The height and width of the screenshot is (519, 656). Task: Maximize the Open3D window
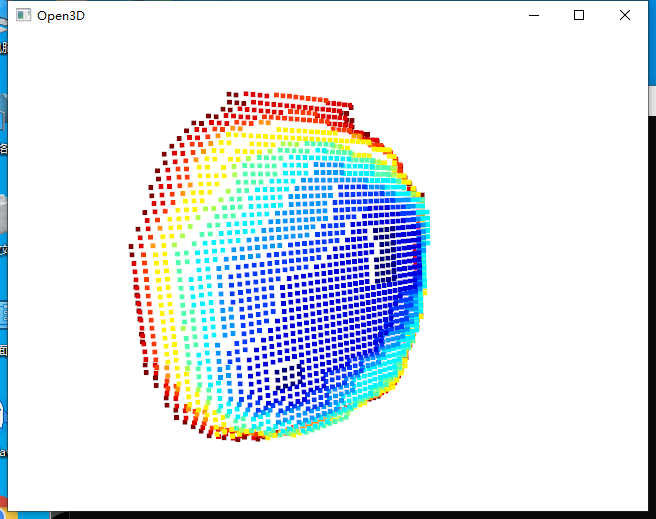pyautogui.click(x=579, y=15)
